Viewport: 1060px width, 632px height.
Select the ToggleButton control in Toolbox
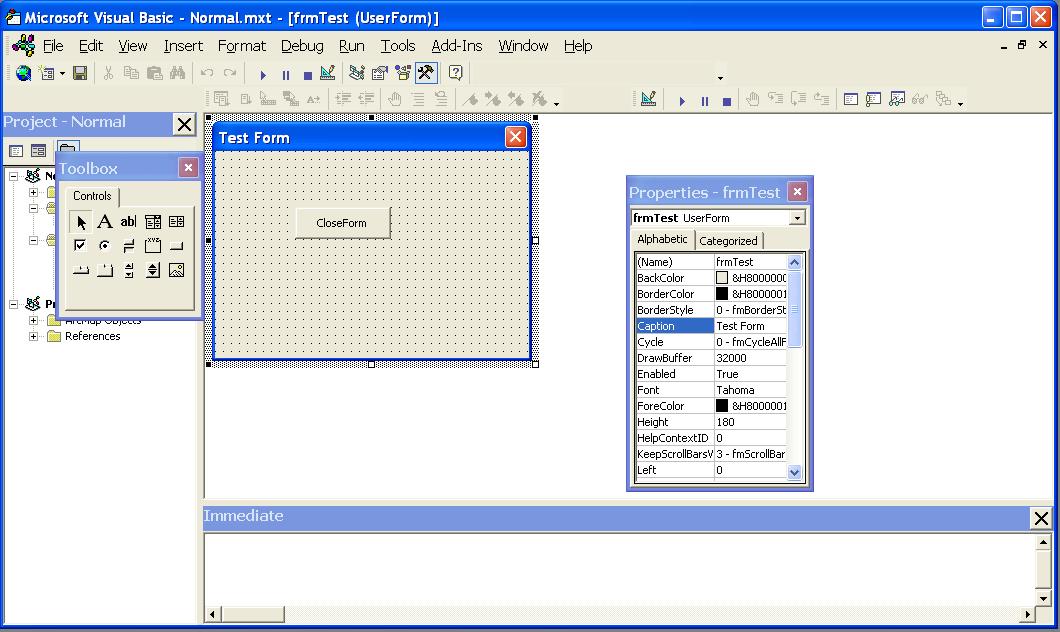pyautogui.click(x=128, y=245)
